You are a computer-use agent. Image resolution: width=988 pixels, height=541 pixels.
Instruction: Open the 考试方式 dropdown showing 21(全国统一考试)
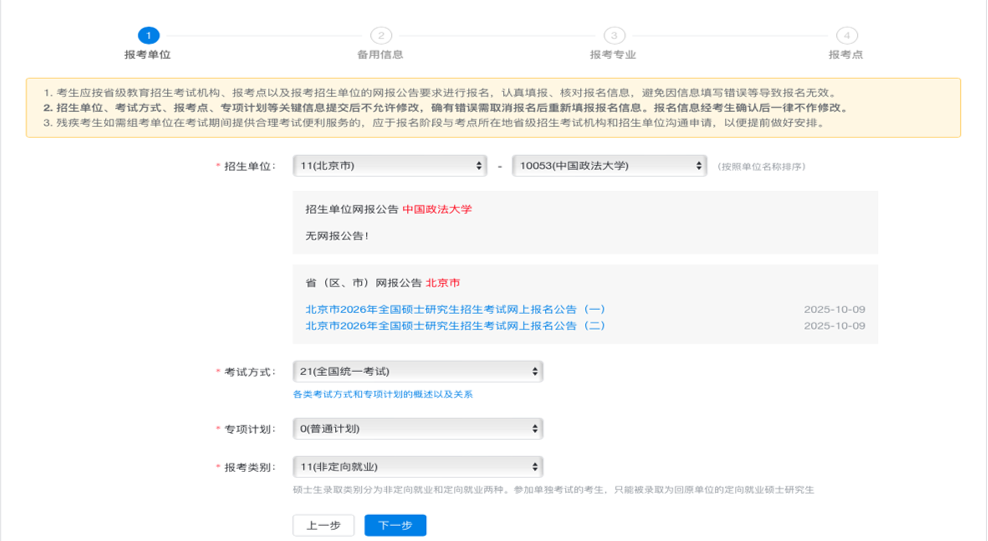(418, 372)
